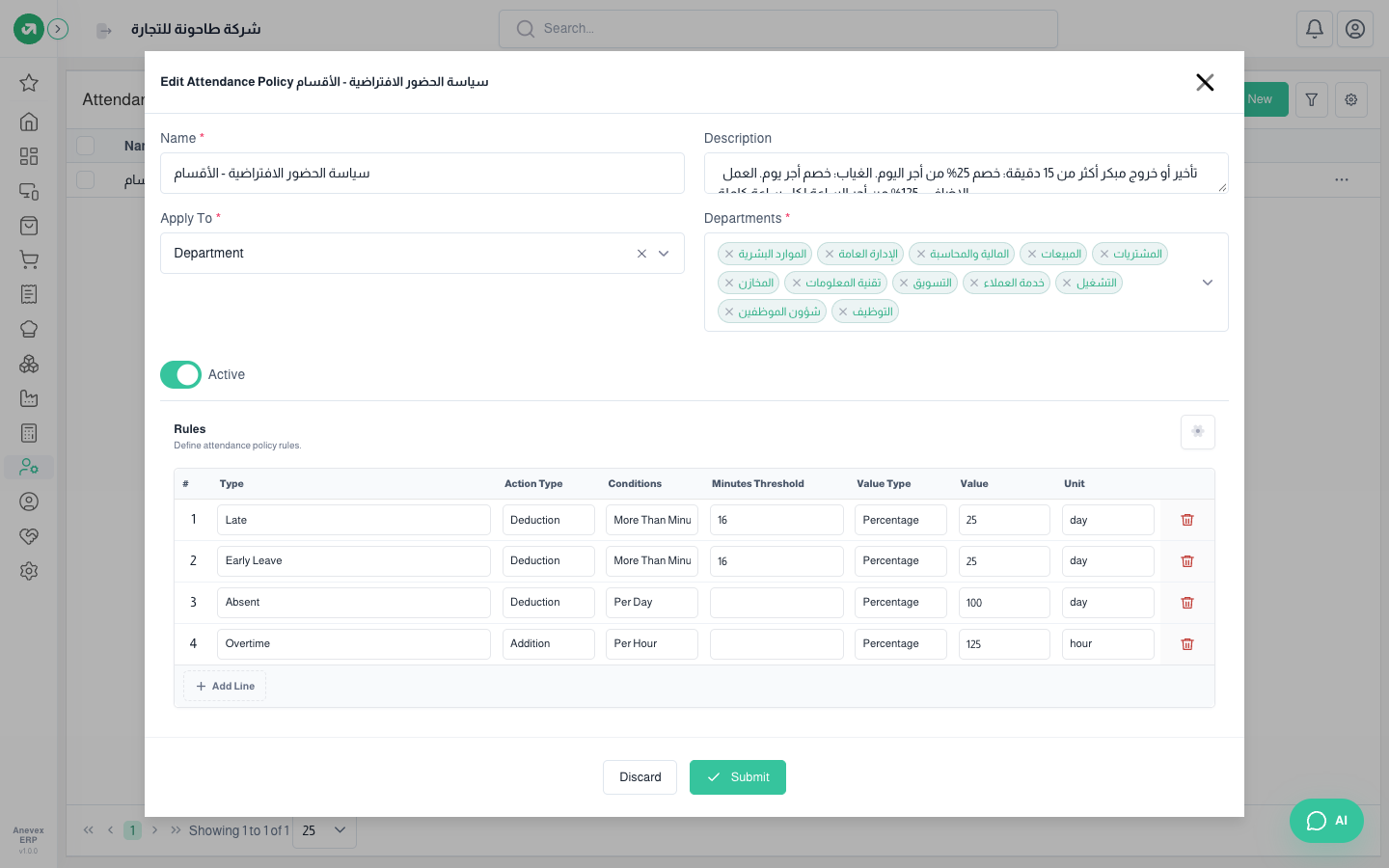Expand the sidebar with the chevron button
The width and height of the screenshot is (1389, 868).
[58, 29]
